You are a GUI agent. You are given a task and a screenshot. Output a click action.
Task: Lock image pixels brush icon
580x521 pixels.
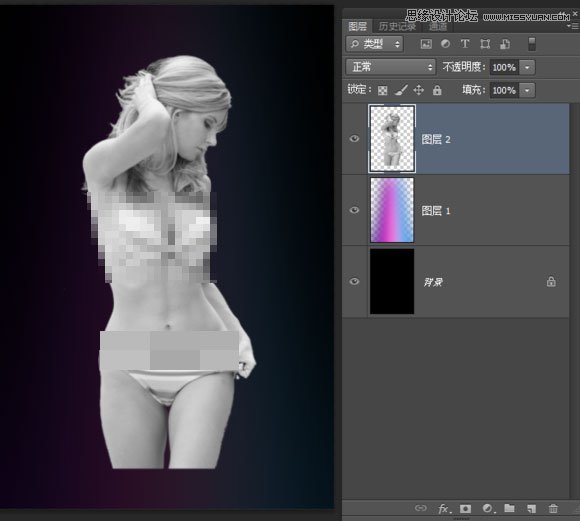(401, 90)
